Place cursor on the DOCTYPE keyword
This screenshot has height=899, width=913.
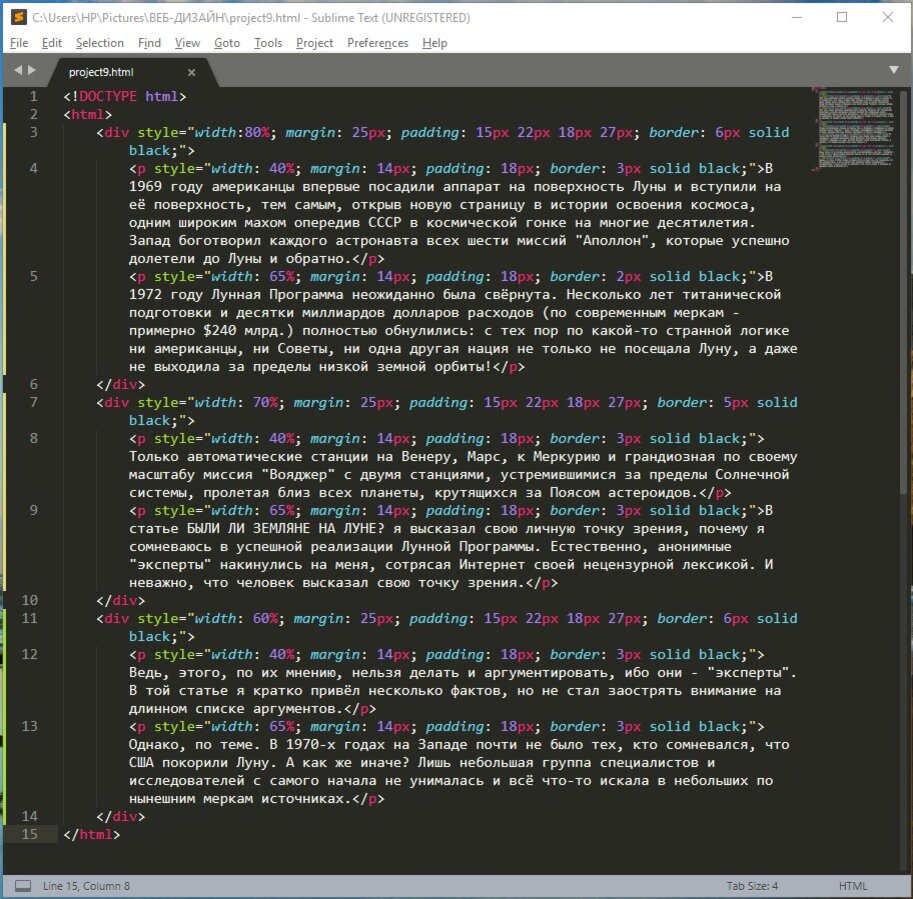point(108,96)
